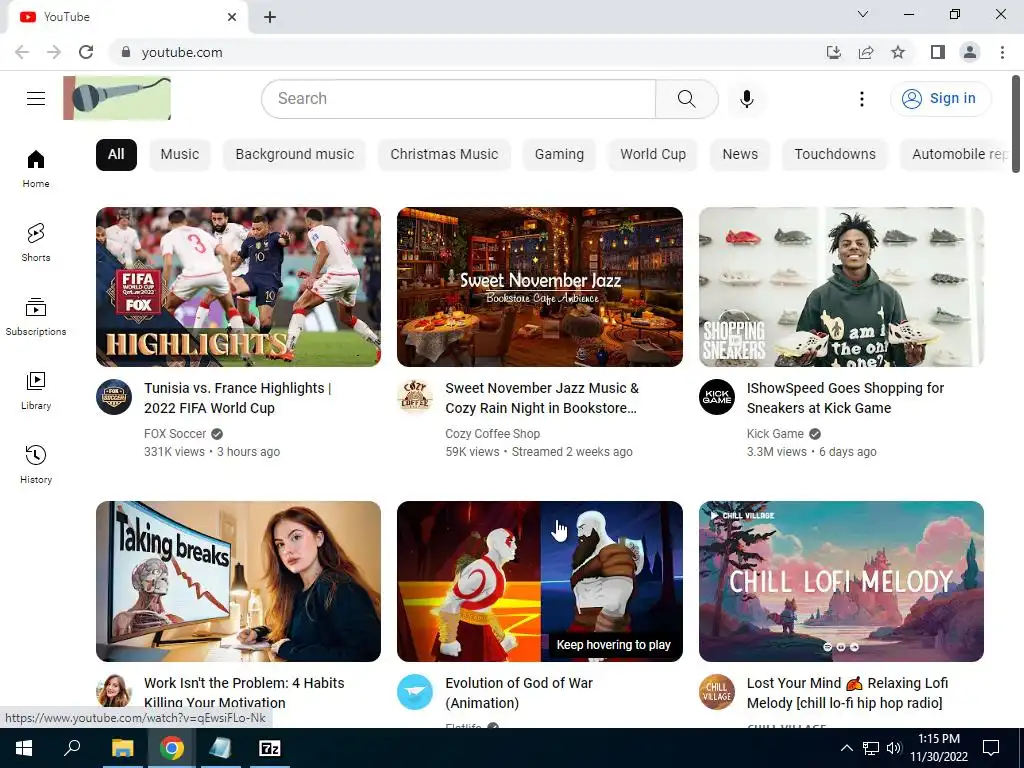Select the News filter chip
This screenshot has height=768, width=1024.
pos(740,155)
